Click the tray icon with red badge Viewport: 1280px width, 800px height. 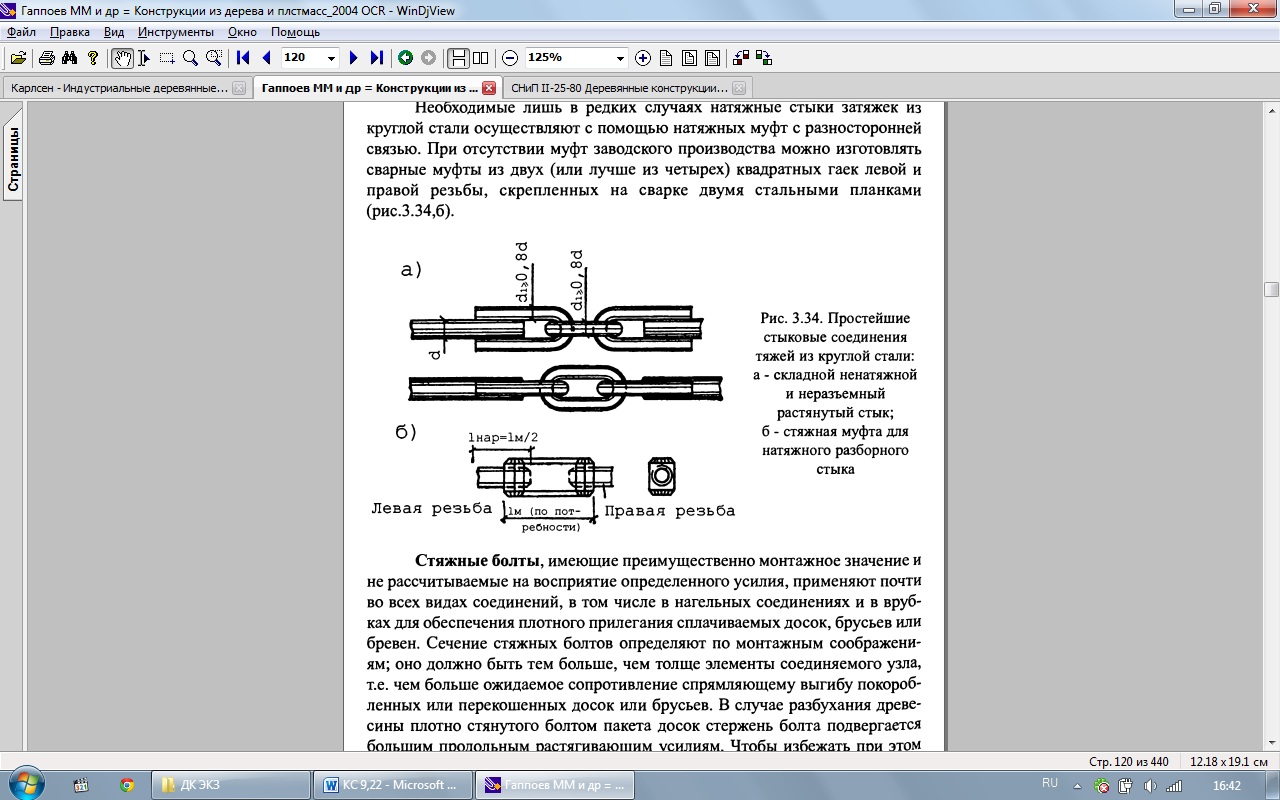point(1101,785)
